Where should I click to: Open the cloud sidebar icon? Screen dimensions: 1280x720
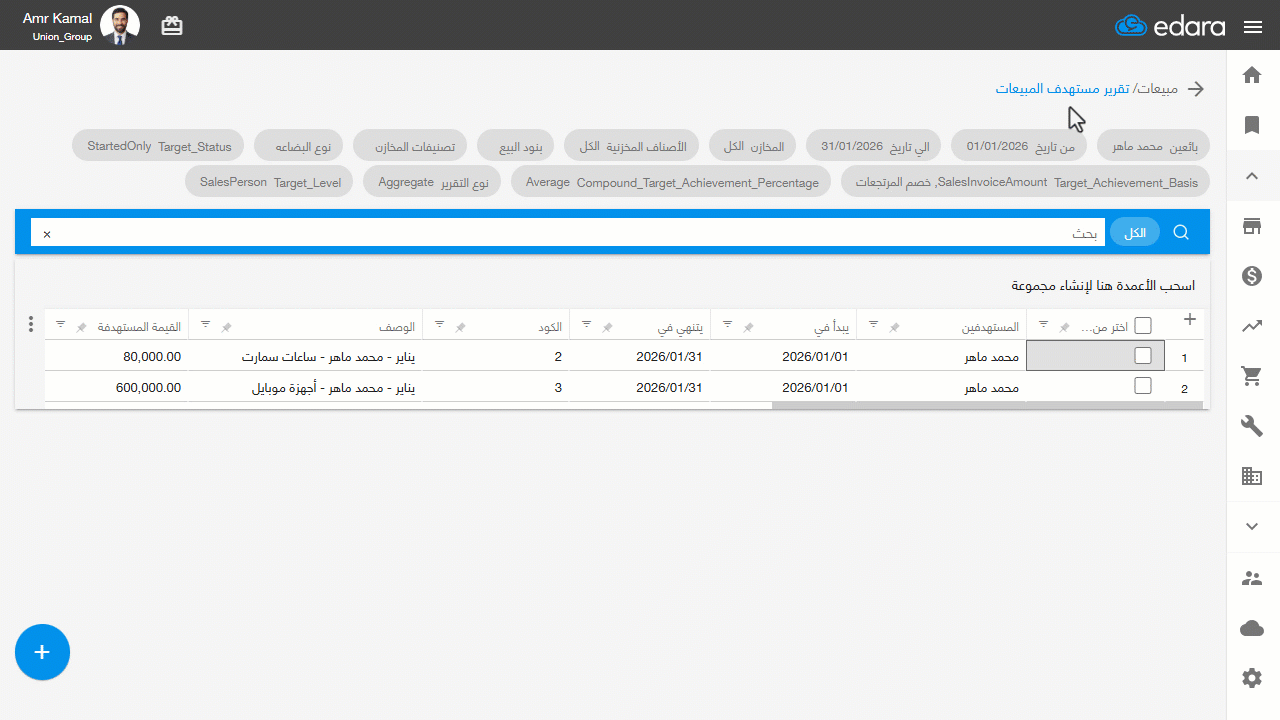(x=1251, y=628)
